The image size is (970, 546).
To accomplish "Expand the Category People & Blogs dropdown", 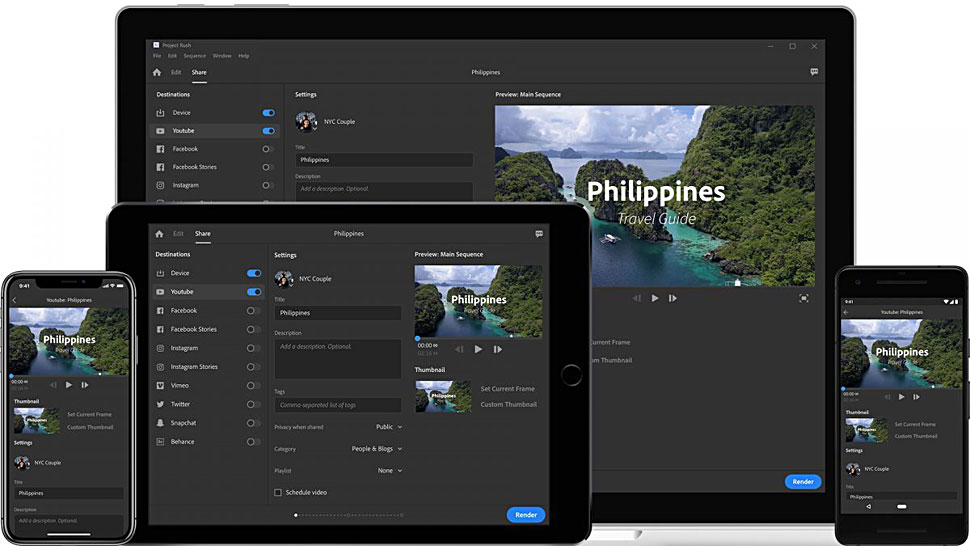I will (377, 449).
